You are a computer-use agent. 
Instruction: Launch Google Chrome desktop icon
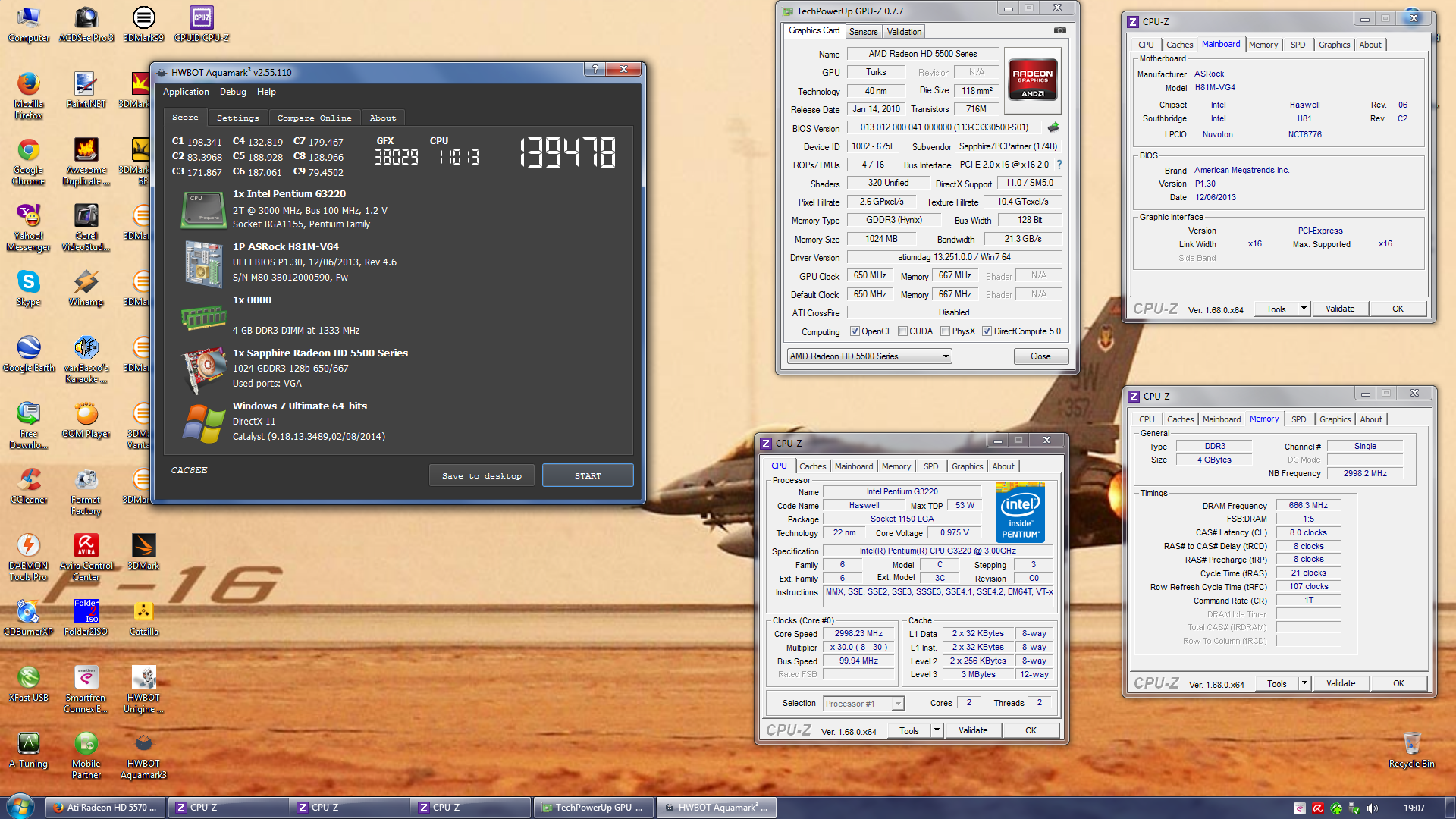click(x=28, y=162)
